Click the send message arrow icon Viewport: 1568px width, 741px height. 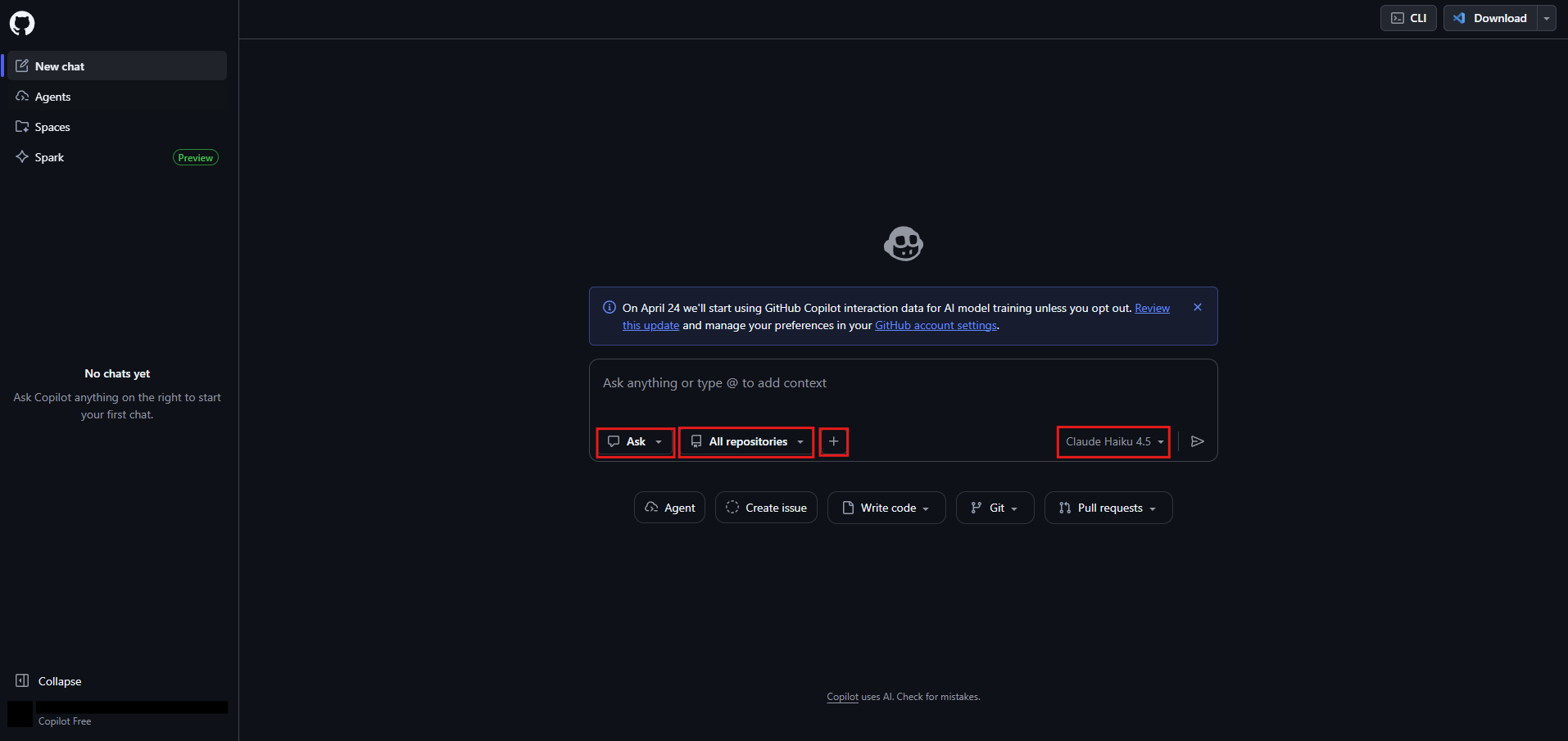point(1197,441)
